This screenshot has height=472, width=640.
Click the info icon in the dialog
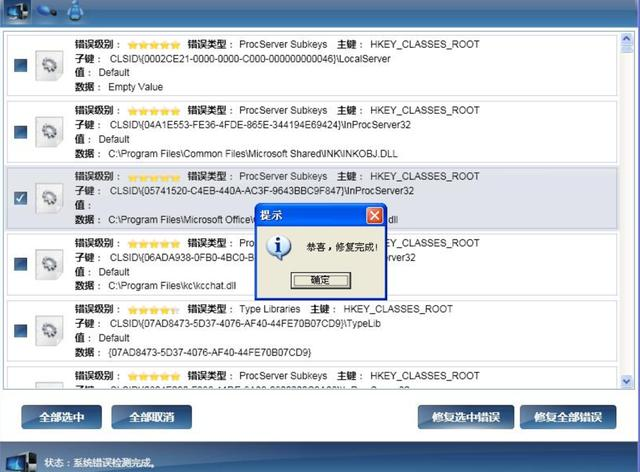pyautogui.click(x=279, y=247)
